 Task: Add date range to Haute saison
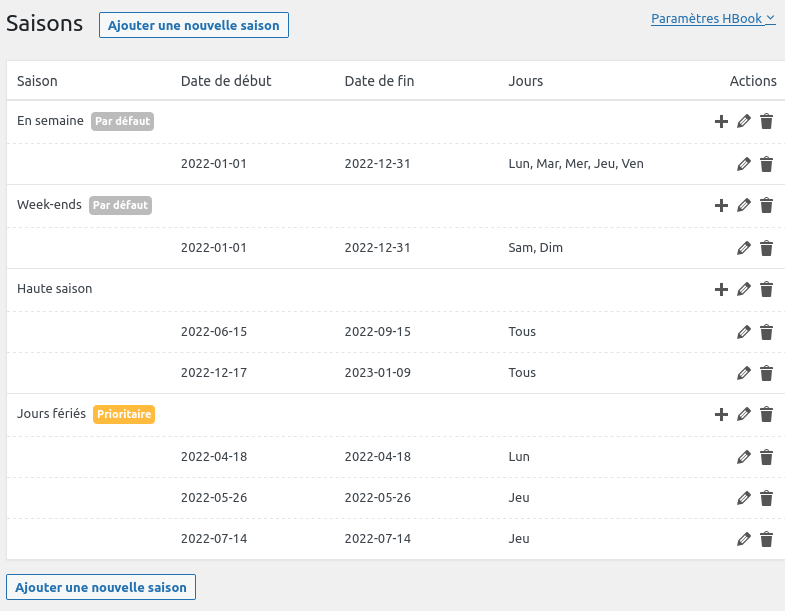[x=721, y=289]
